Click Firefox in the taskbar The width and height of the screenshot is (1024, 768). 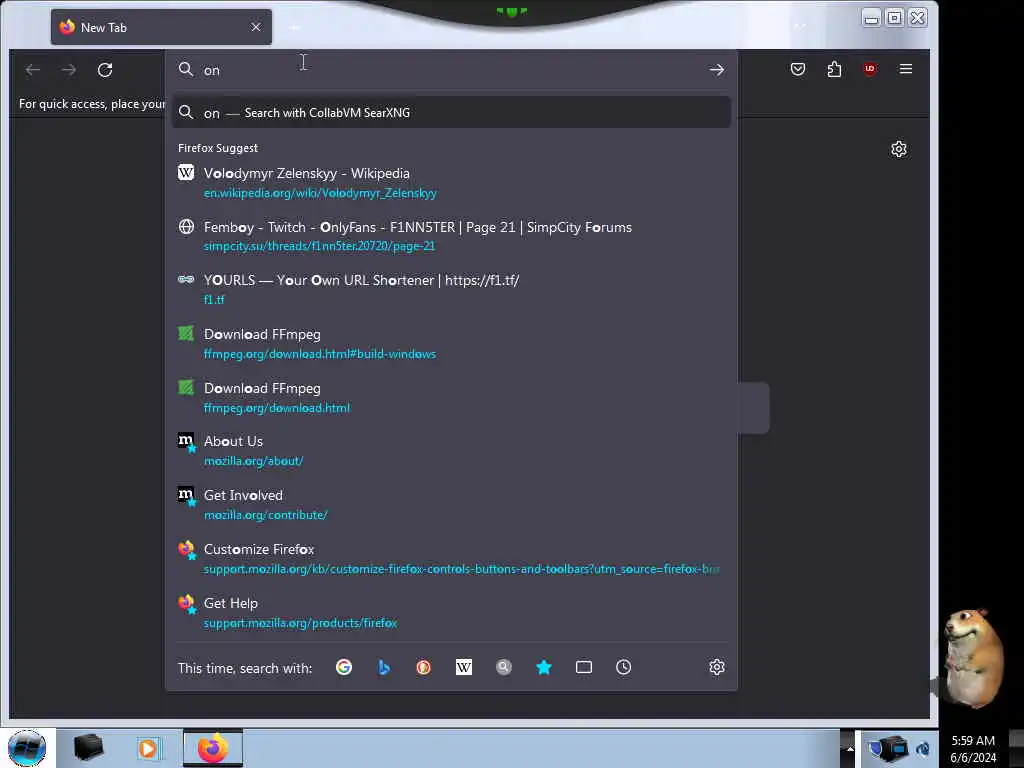tap(213, 748)
